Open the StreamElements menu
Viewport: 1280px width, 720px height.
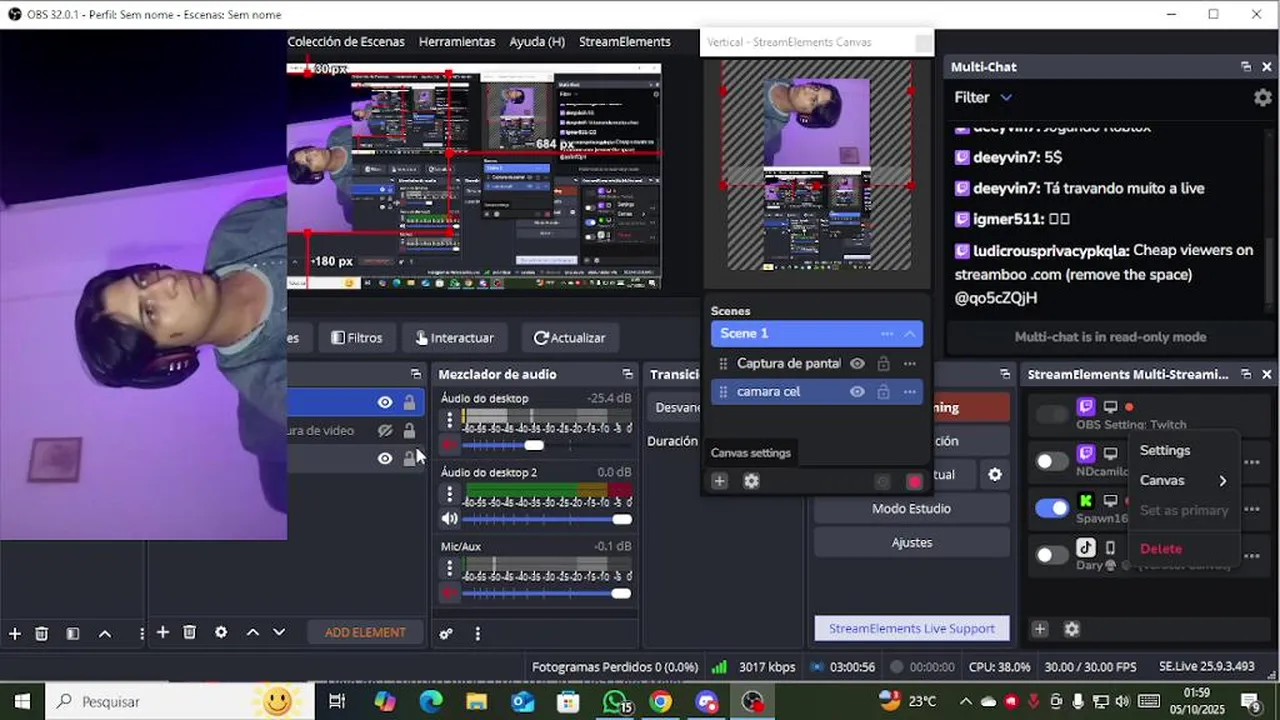point(625,42)
